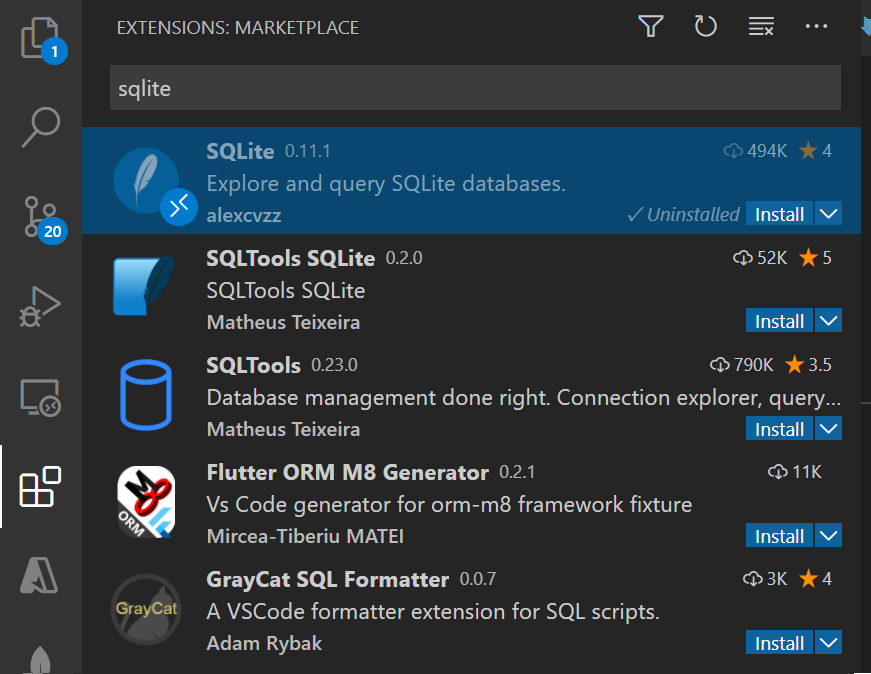This screenshot has height=674, width=871.
Task: Expand install options dropdown for SQLTools
Action: pos(828,428)
